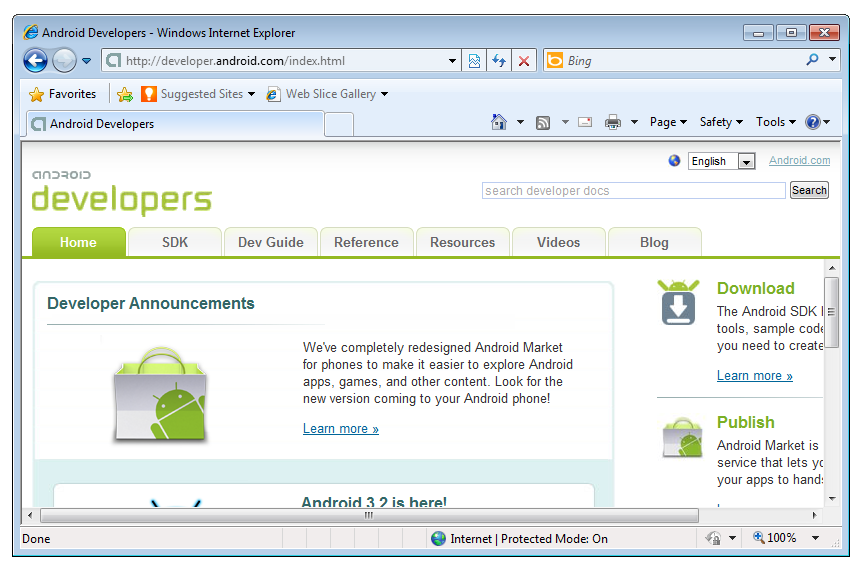Click the Download heading
Viewport: 862px width, 571px height.
[x=755, y=288]
